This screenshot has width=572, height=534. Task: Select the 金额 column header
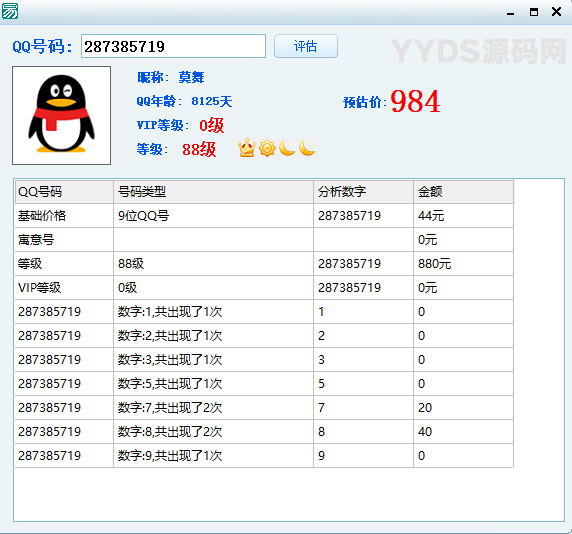click(x=463, y=192)
